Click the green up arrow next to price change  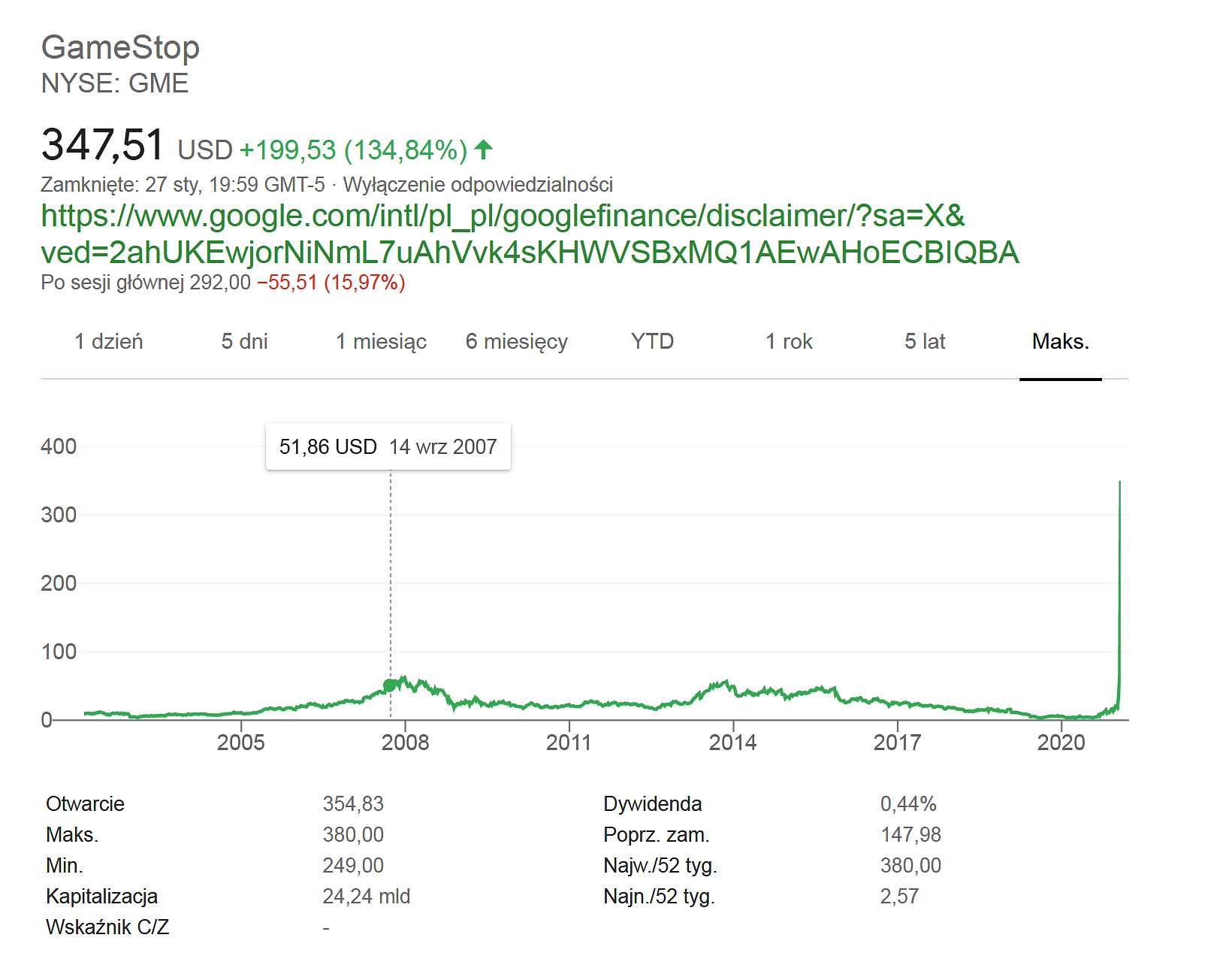click(484, 150)
